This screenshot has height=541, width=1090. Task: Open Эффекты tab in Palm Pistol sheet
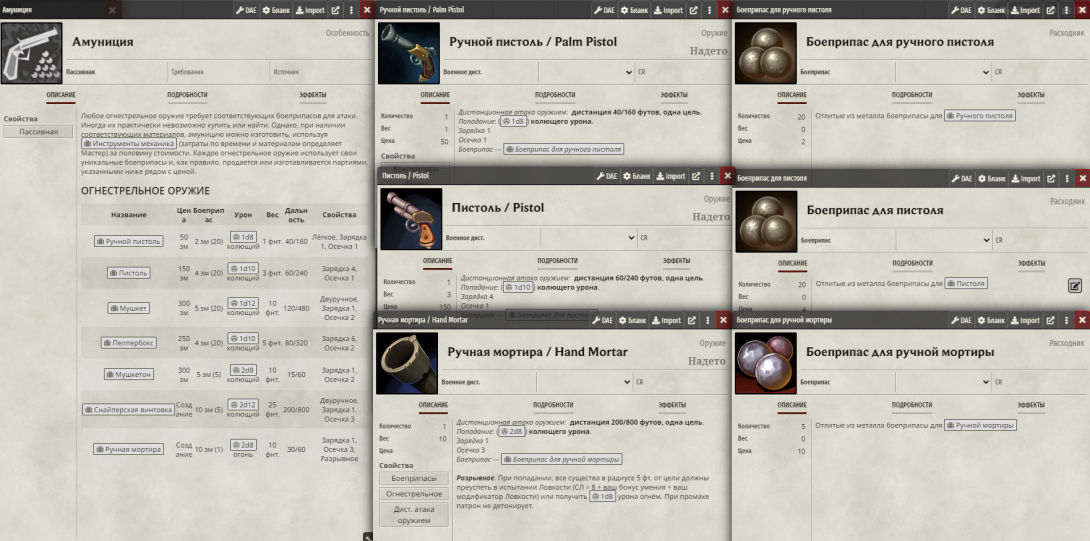[x=674, y=95]
